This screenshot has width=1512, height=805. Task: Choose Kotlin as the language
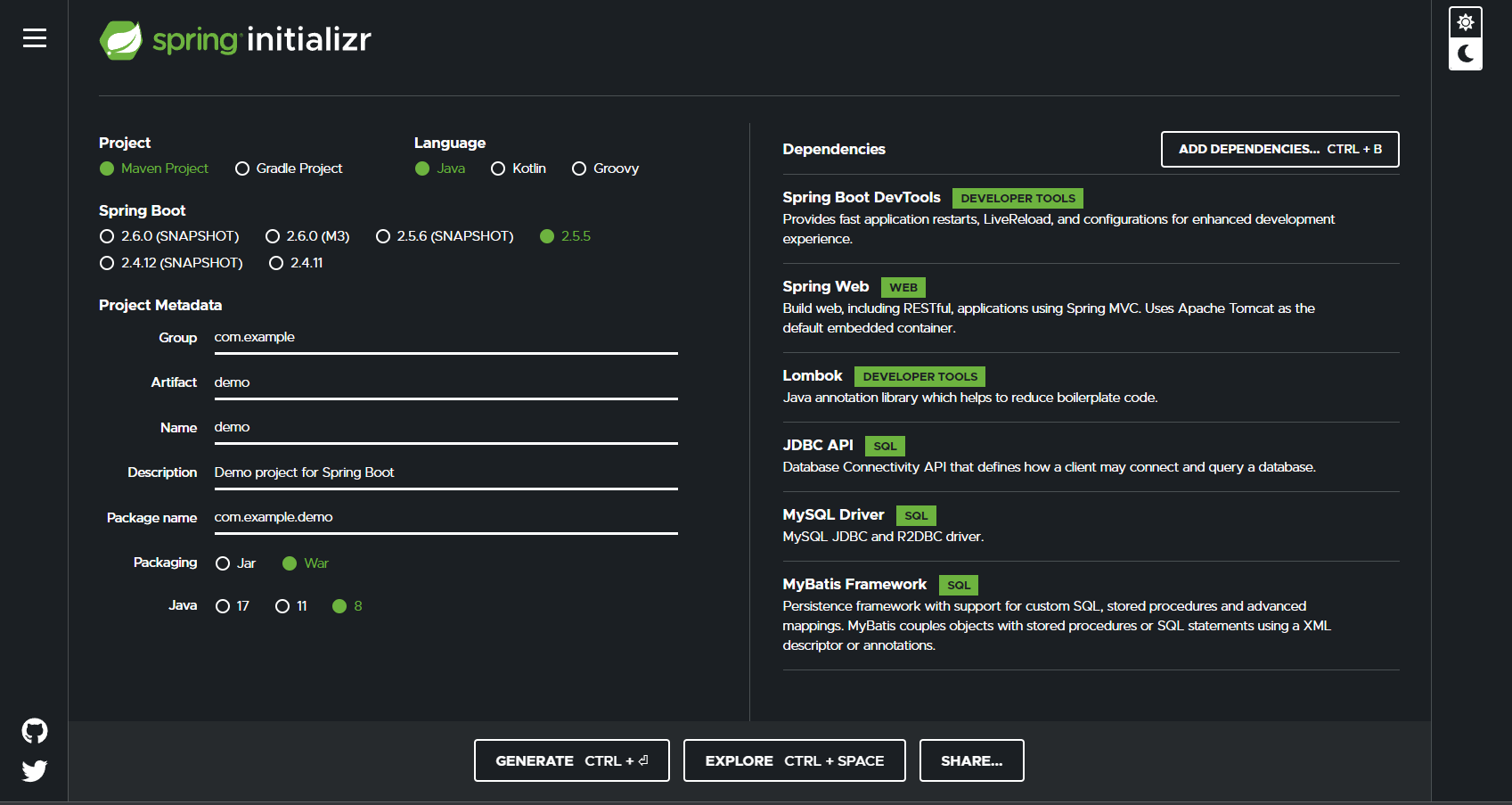point(519,168)
